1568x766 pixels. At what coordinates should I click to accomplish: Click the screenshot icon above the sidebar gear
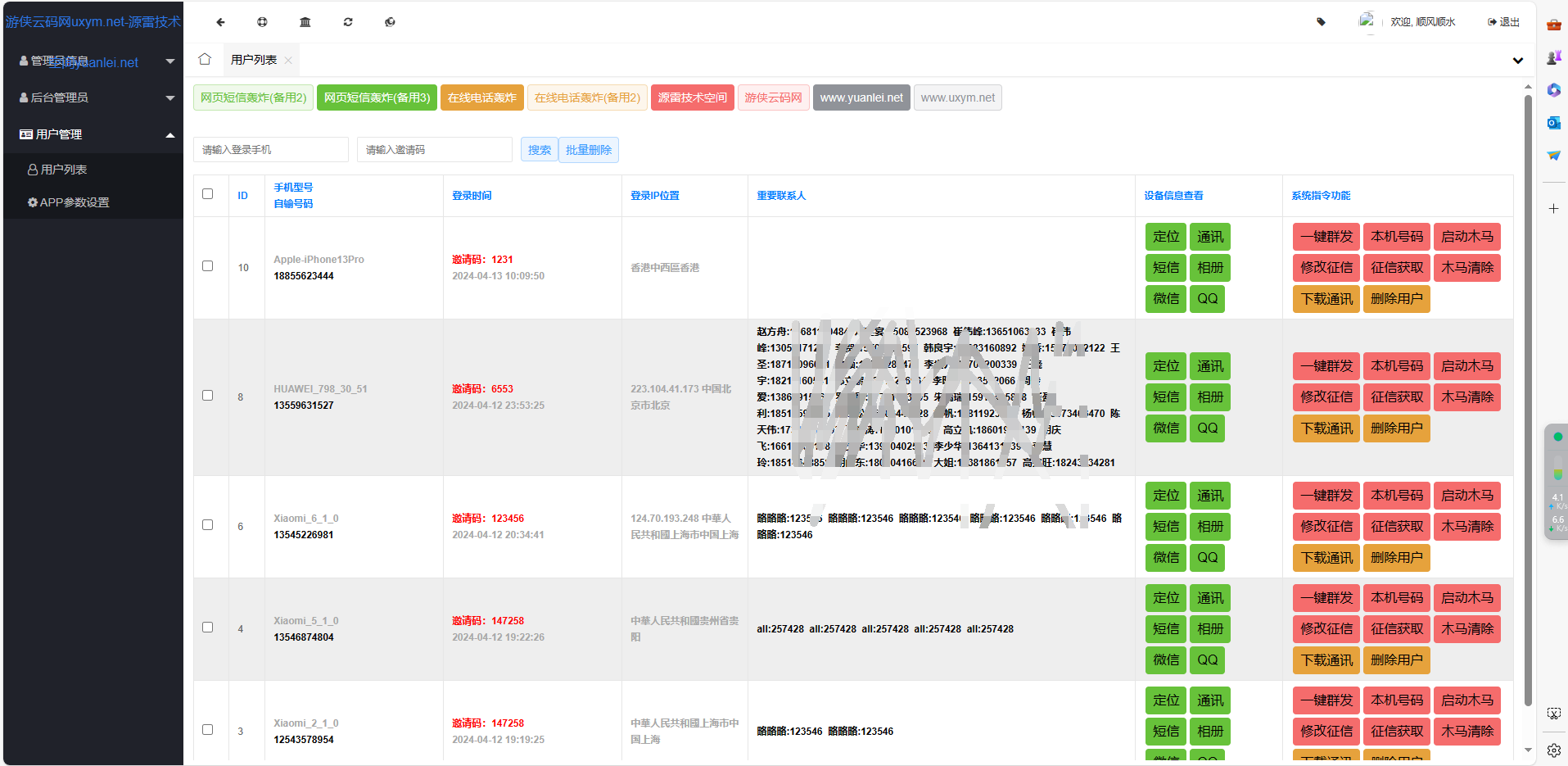(x=1553, y=714)
